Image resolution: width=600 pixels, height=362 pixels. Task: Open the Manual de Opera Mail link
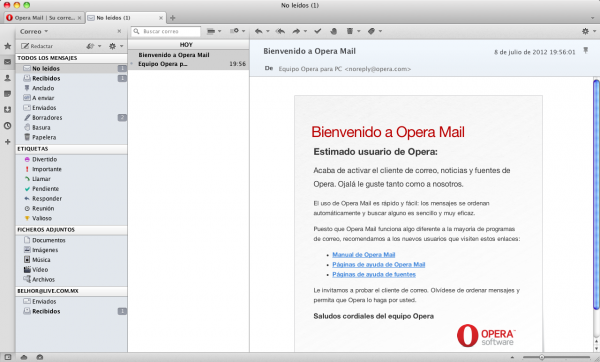coord(364,254)
